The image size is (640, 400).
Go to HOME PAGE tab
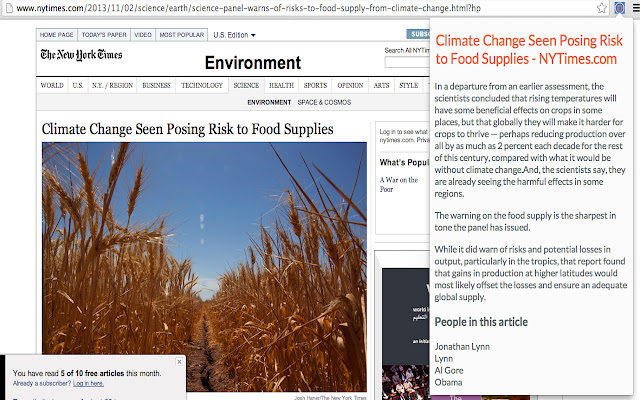coord(57,35)
